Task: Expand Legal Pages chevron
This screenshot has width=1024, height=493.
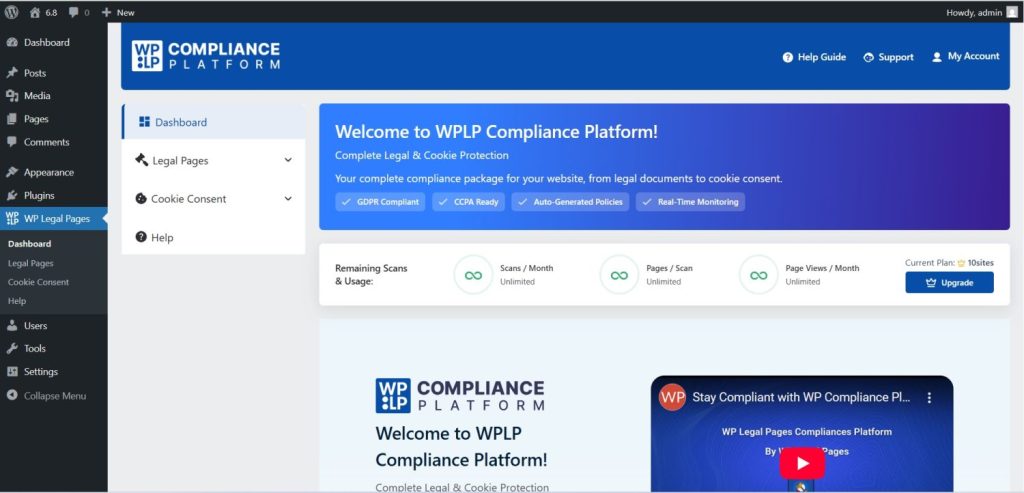Action: [288, 160]
